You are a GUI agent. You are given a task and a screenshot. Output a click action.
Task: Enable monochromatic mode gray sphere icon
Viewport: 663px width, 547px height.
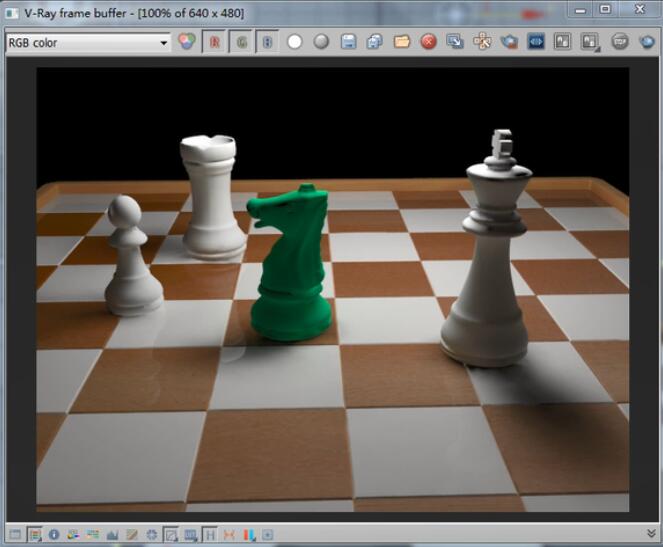[x=321, y=42]
